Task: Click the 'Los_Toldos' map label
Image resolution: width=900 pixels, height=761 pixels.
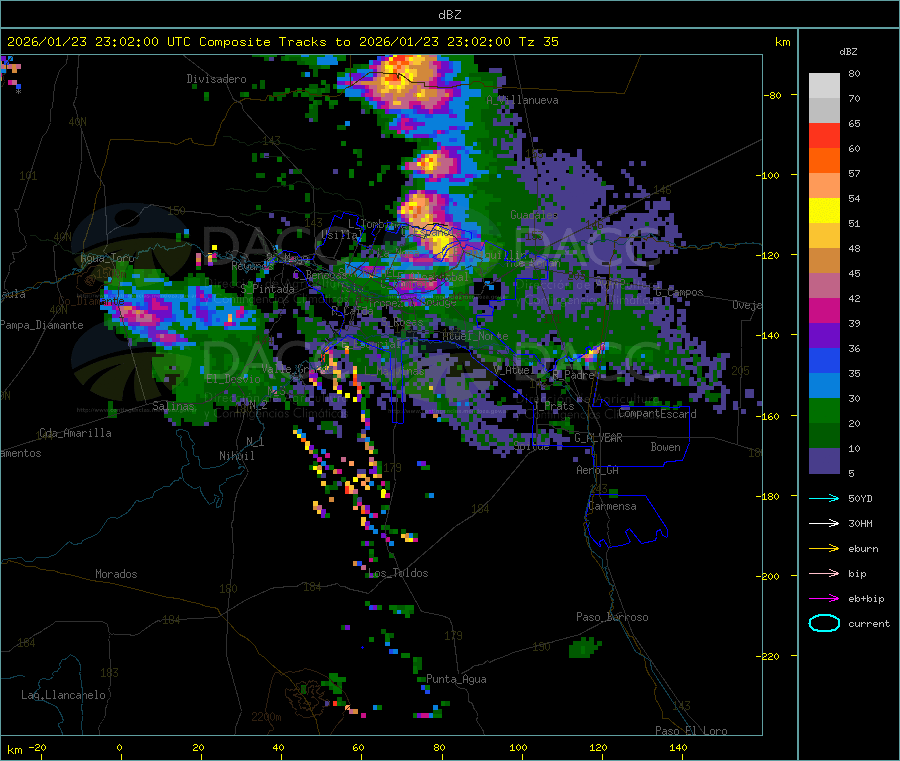Action: click(x=398, y=573)
